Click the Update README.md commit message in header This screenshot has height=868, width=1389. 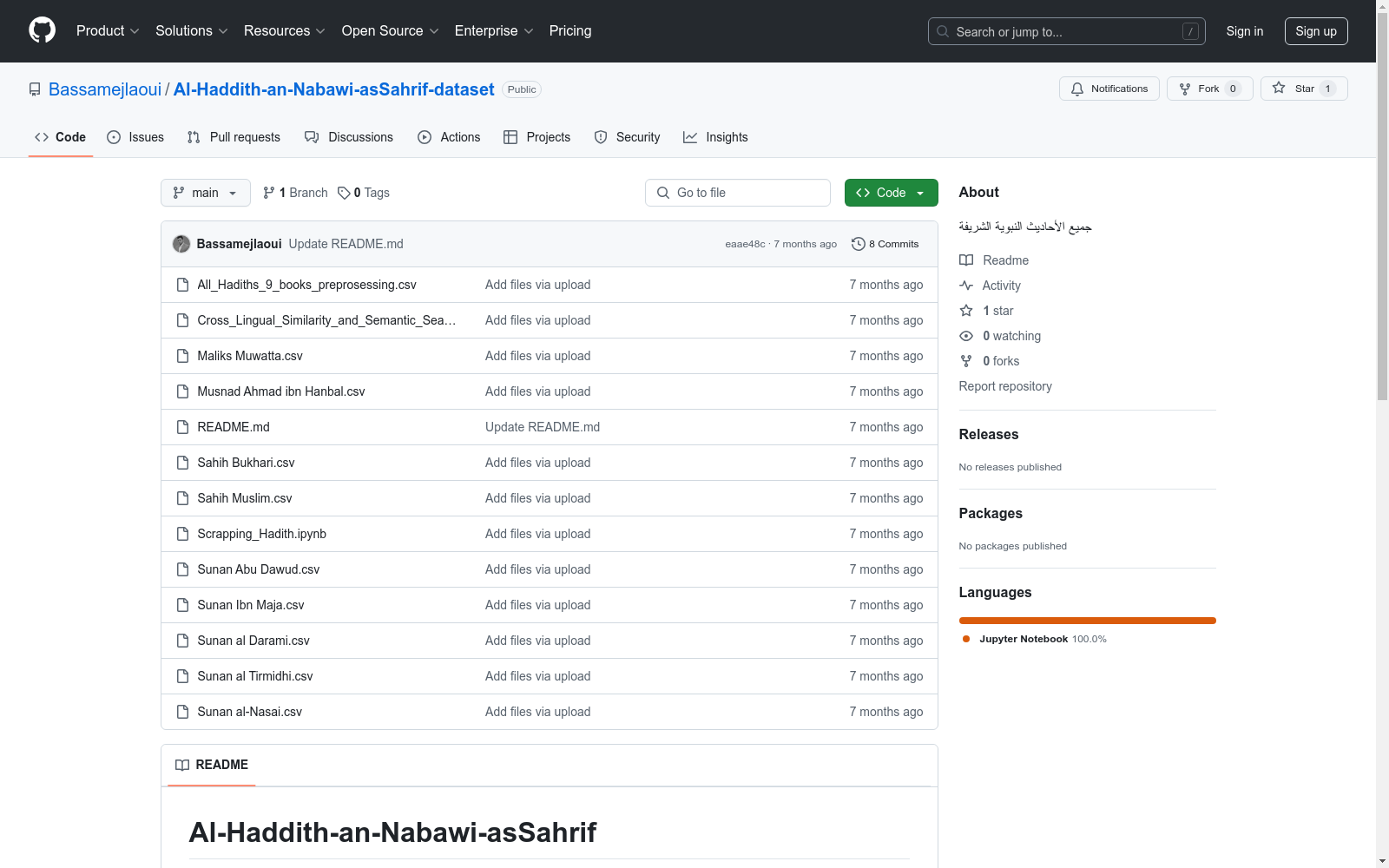[346, 244]
